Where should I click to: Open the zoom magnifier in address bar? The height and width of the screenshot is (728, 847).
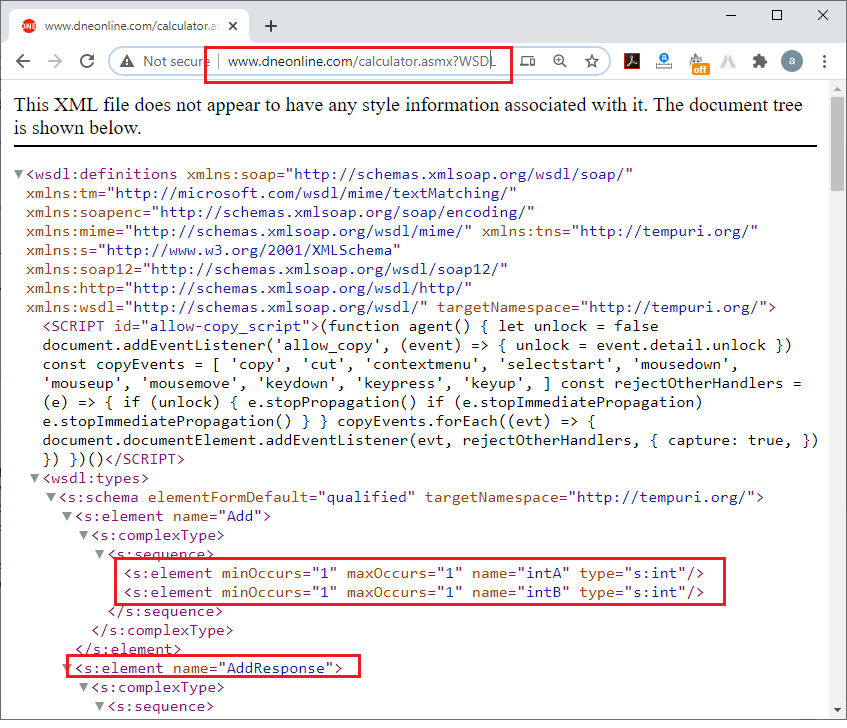(560, 61)
